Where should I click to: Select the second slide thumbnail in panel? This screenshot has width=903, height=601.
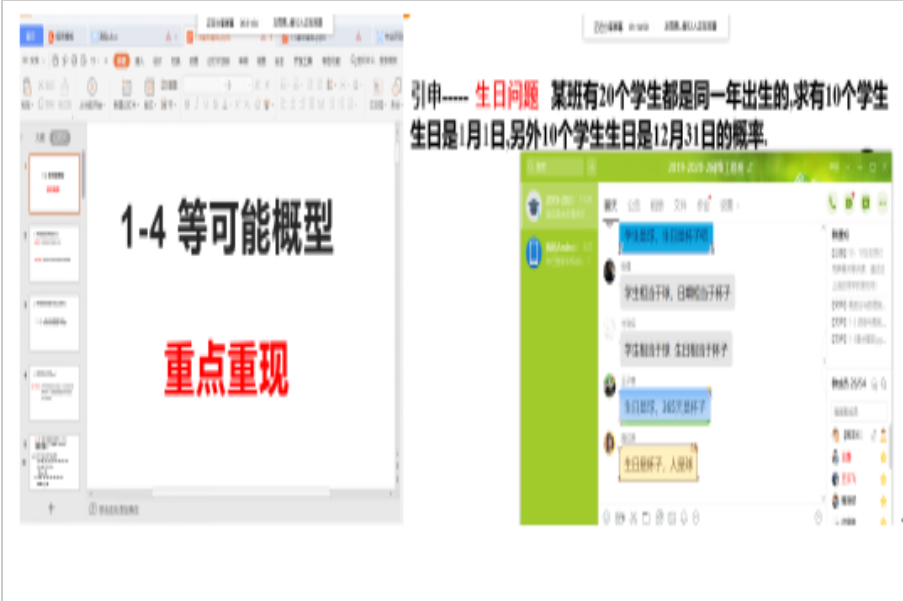click(54, 253)
